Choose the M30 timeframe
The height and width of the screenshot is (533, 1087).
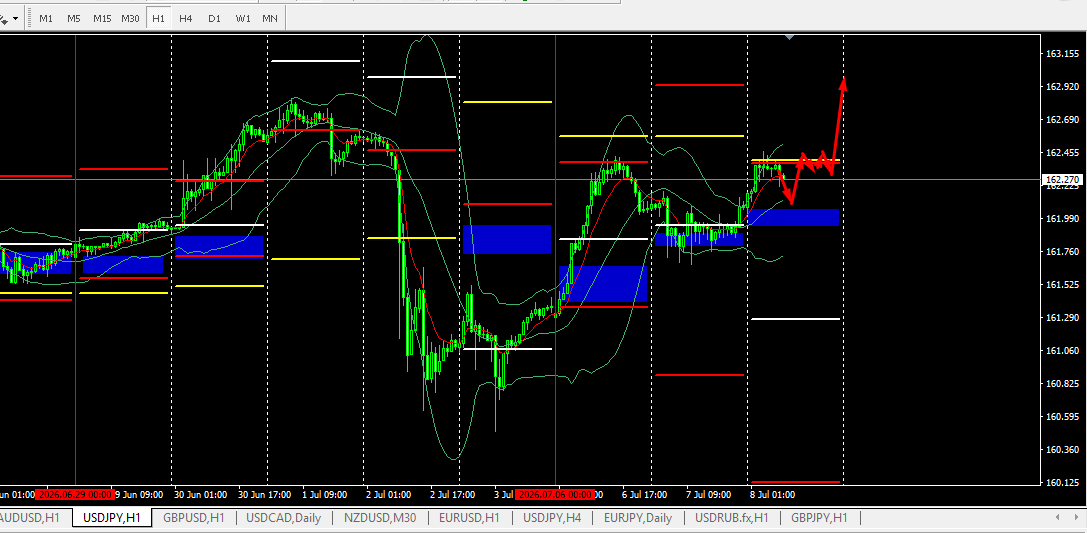(x=130, y=19)
